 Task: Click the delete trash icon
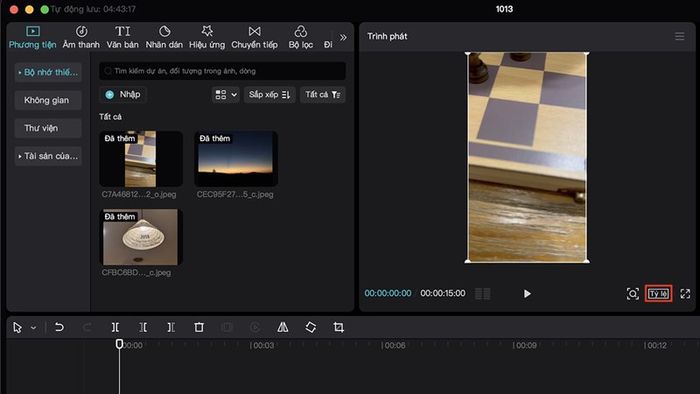[199, 328]
